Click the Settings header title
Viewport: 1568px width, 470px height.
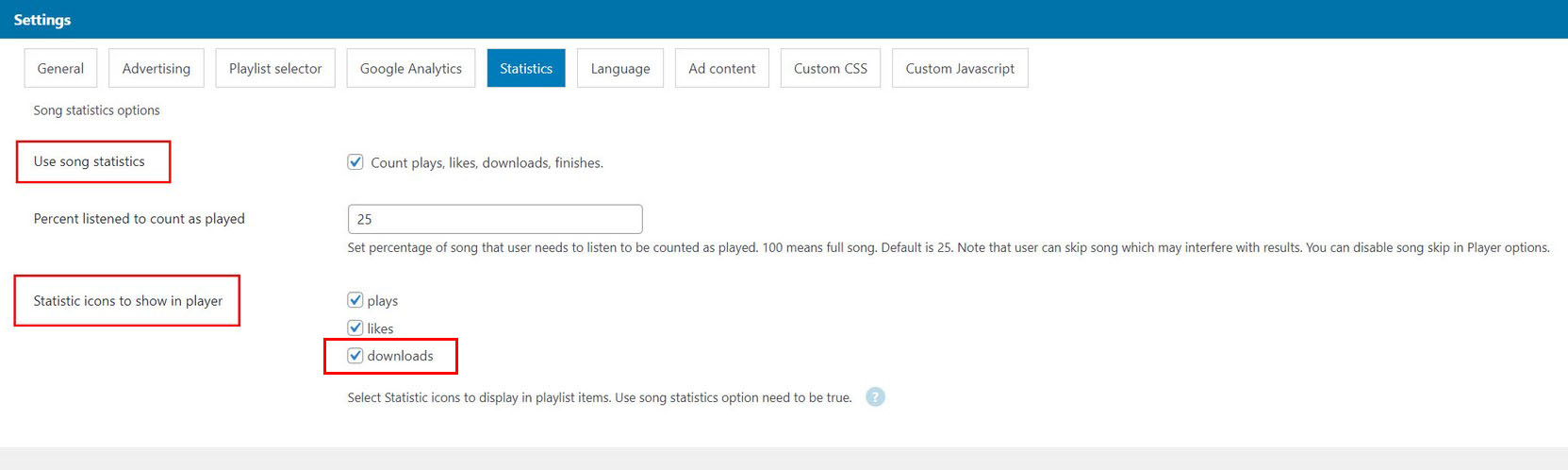(x=42, y=19)
